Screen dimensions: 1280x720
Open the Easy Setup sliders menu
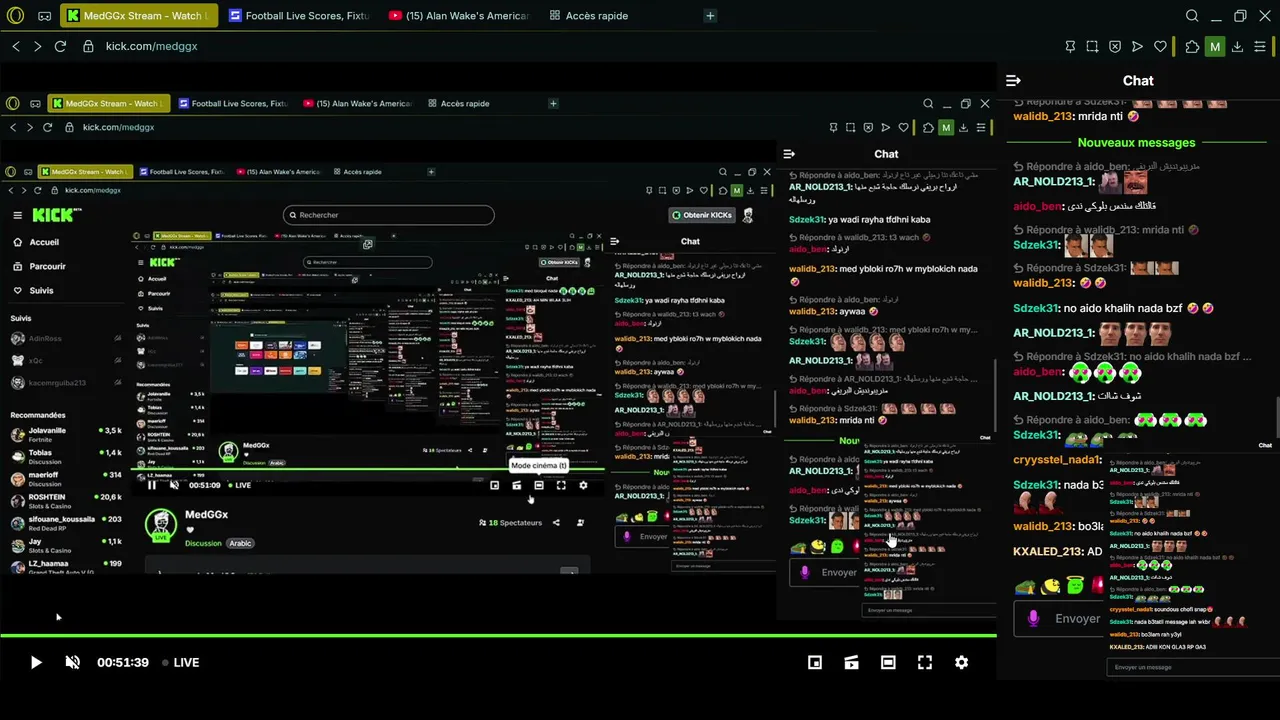click(x=1260, y=46)
